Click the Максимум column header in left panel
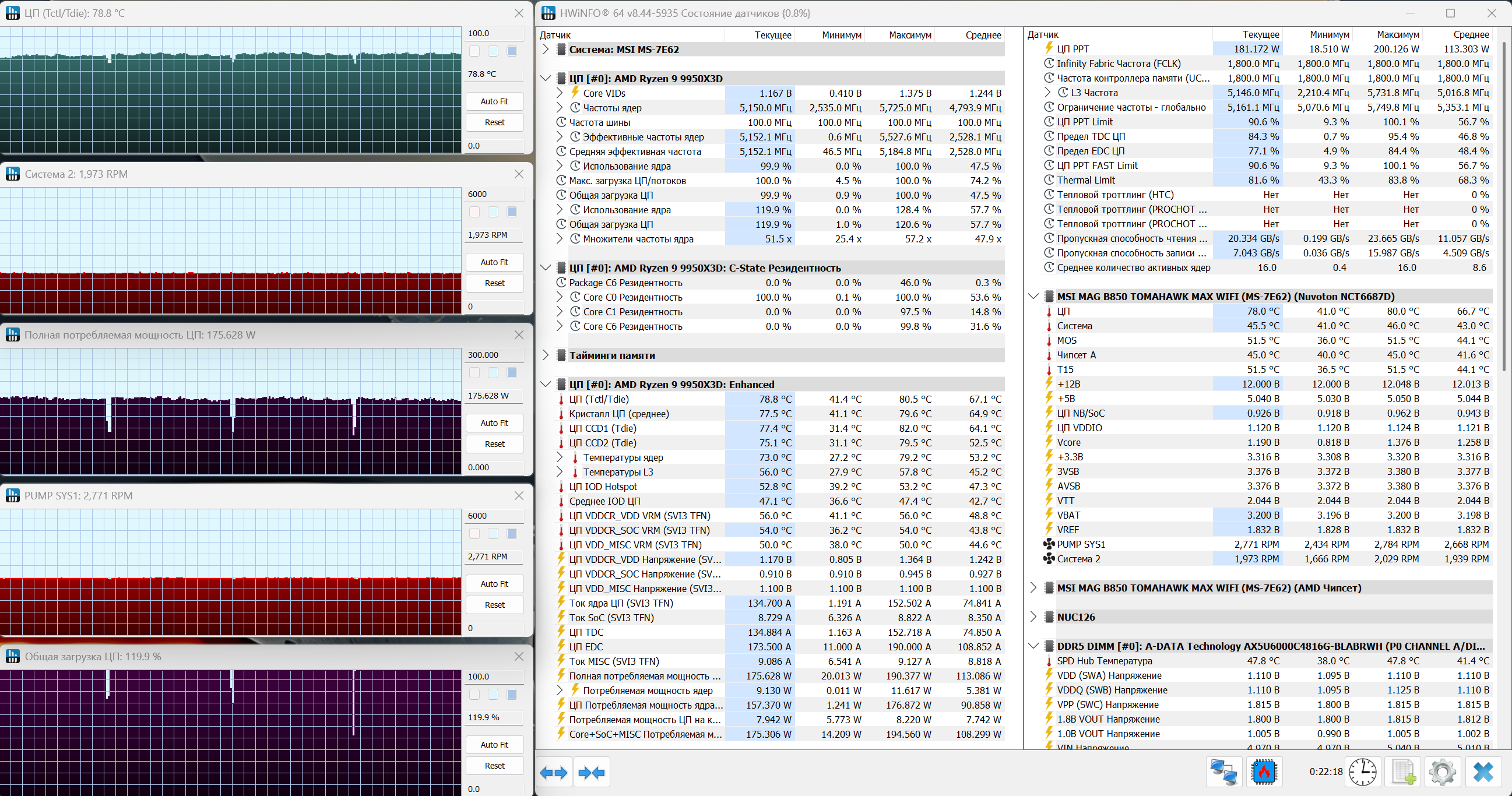Screen dimensions: 1512x796 (909, 35)
